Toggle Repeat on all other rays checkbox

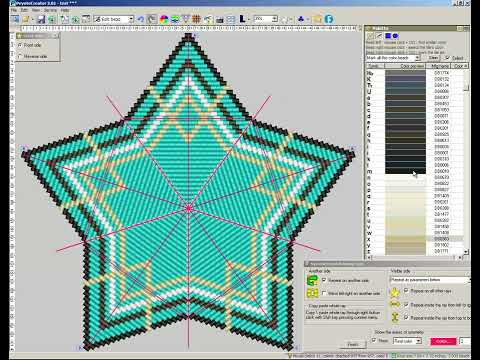(x=406, y=291)
